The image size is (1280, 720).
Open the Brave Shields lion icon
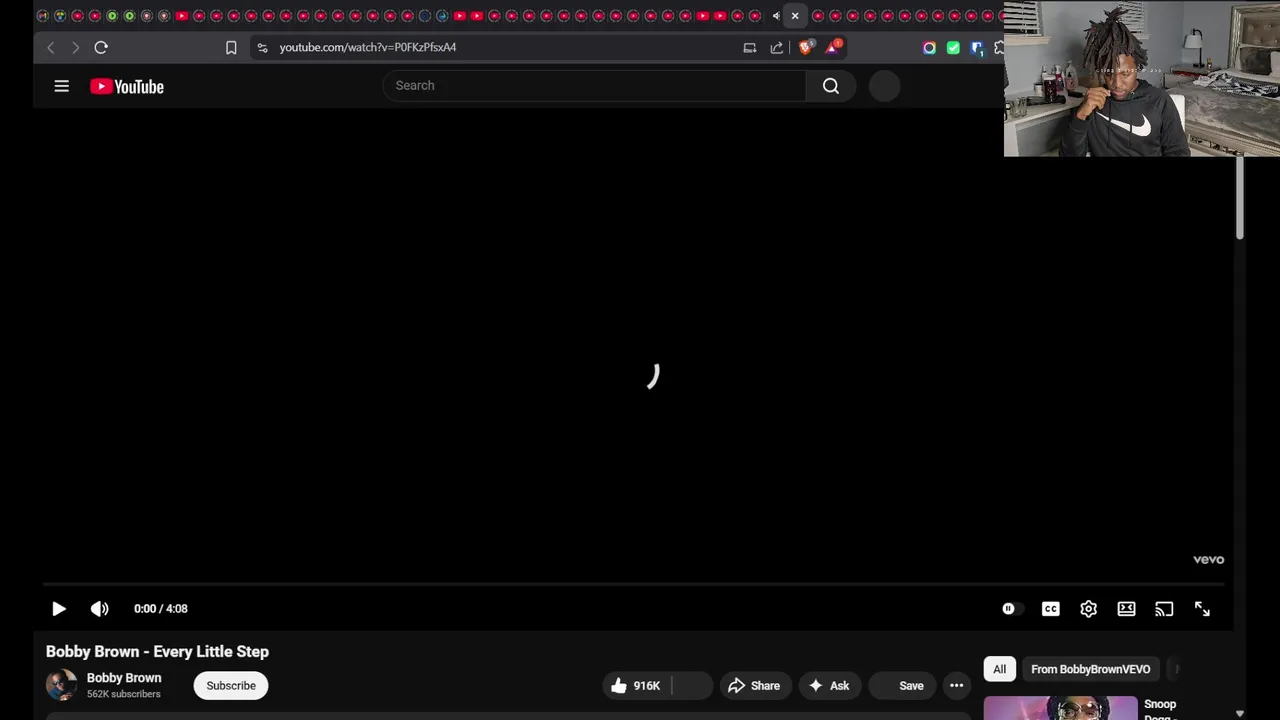[806, 47]
